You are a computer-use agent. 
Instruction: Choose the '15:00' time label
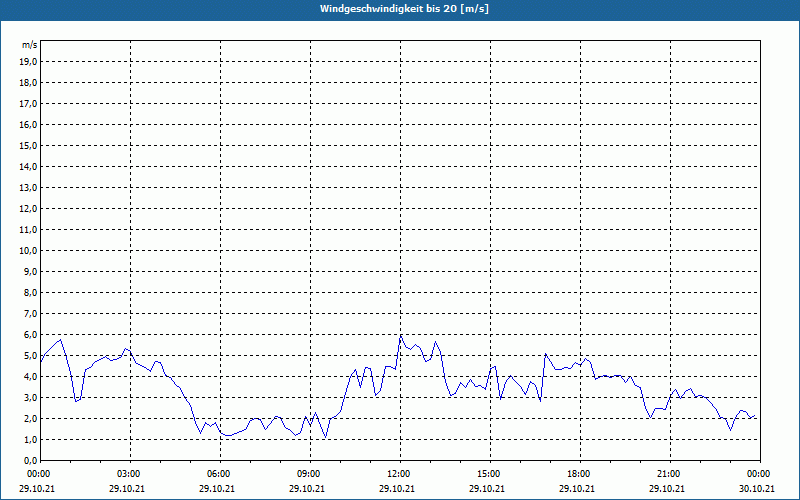(490, 474)
